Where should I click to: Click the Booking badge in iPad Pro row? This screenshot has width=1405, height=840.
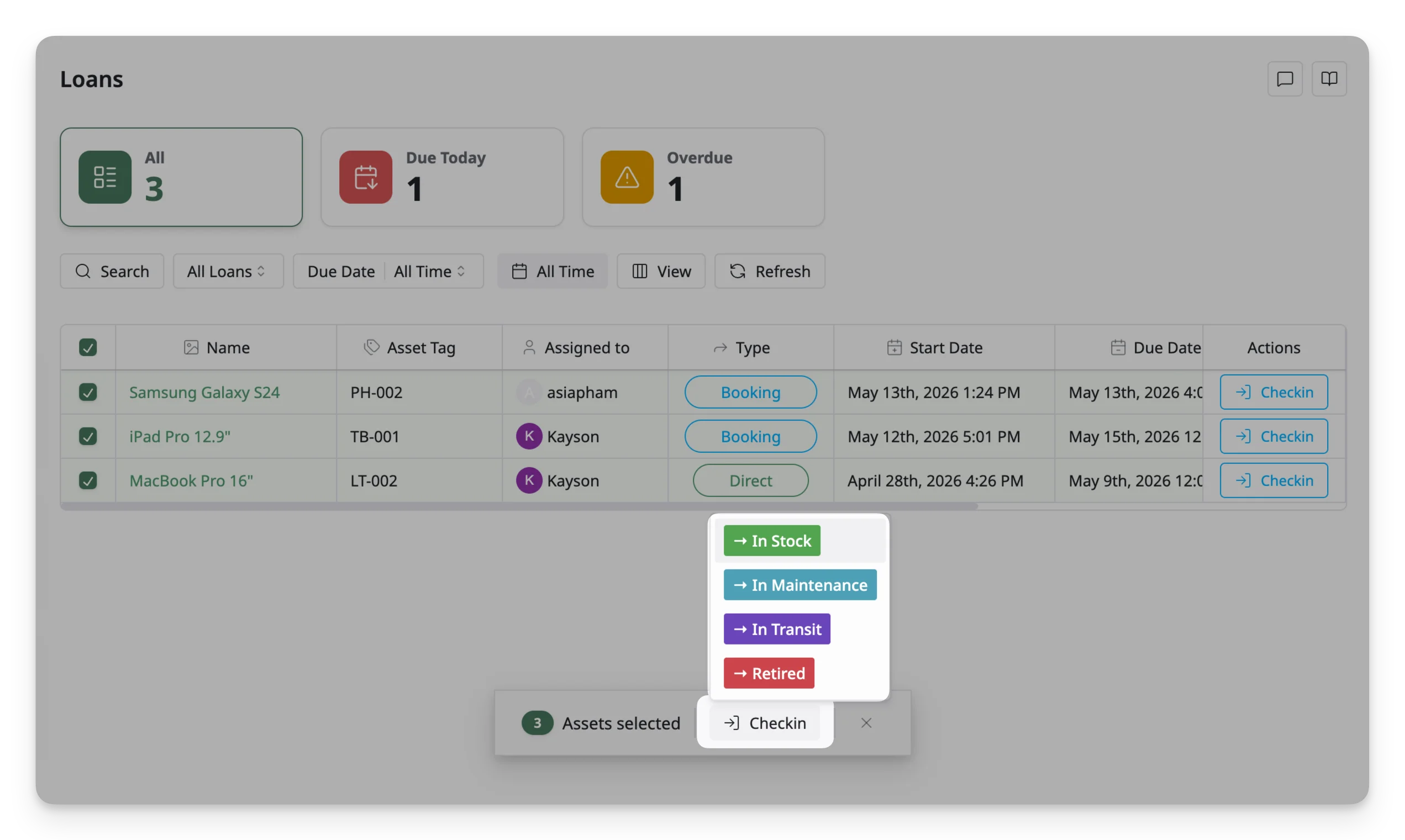[x=750, y=436]
